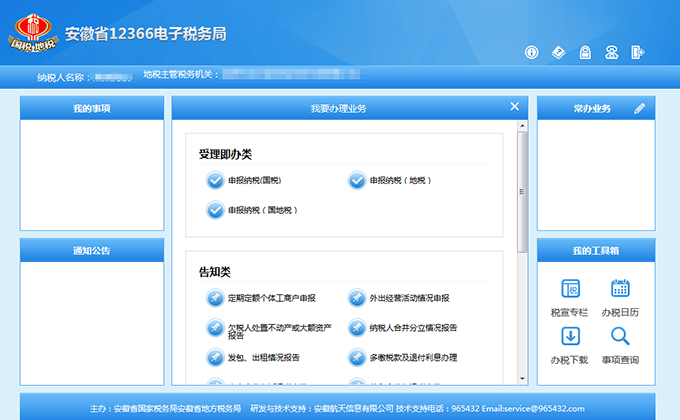
Task: Click the padlock icon in the header
Action: click(x=585, y=52)
